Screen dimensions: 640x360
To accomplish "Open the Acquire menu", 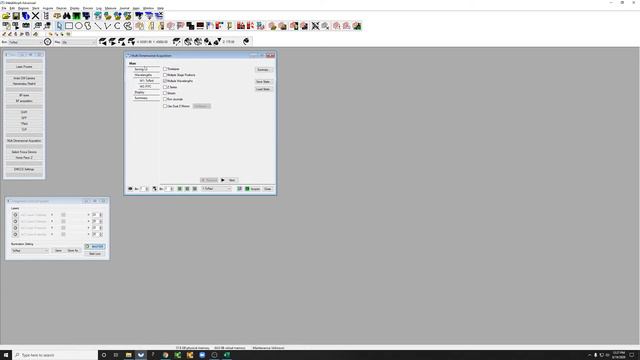I will pos(48,8).
